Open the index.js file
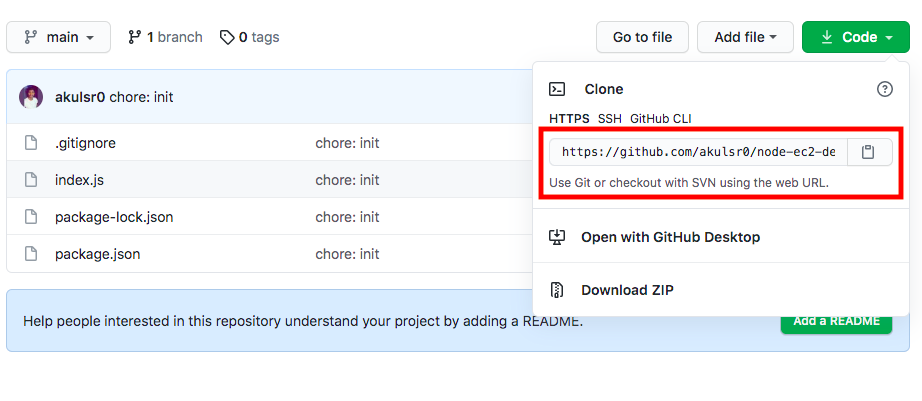Screen dimensions: 922x401 [x=79, y=180]
